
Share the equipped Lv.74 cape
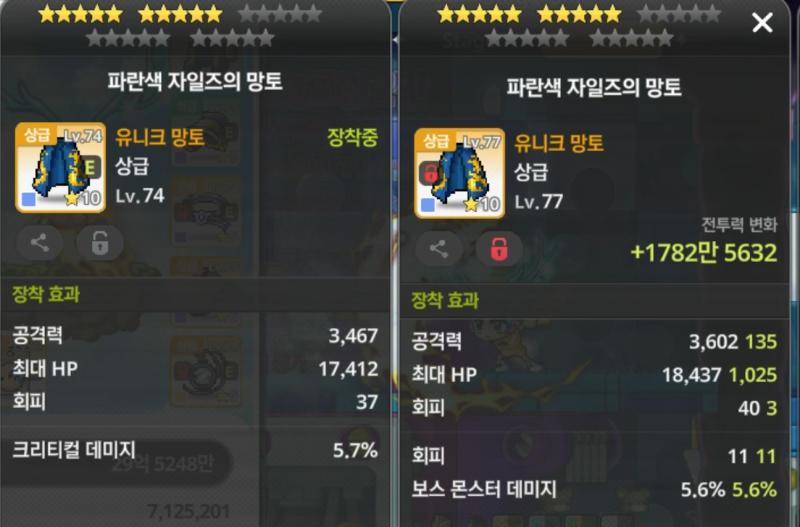(x=40, y=242)
